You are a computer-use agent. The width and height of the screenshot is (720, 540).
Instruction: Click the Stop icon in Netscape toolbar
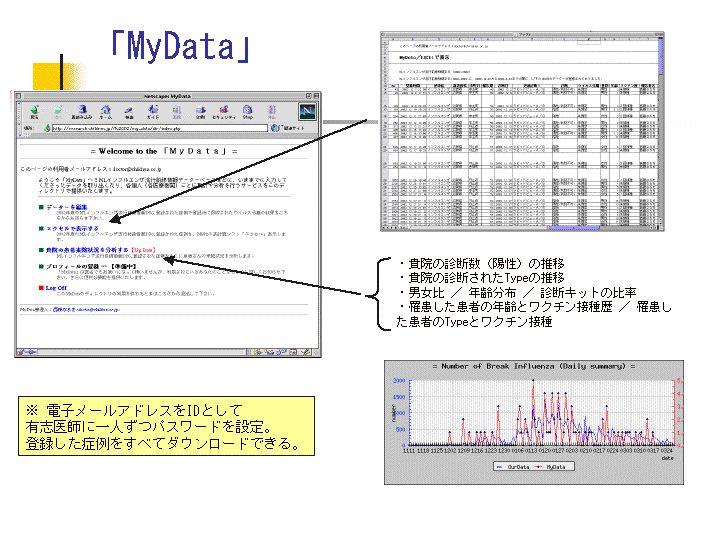pos(273,111)
